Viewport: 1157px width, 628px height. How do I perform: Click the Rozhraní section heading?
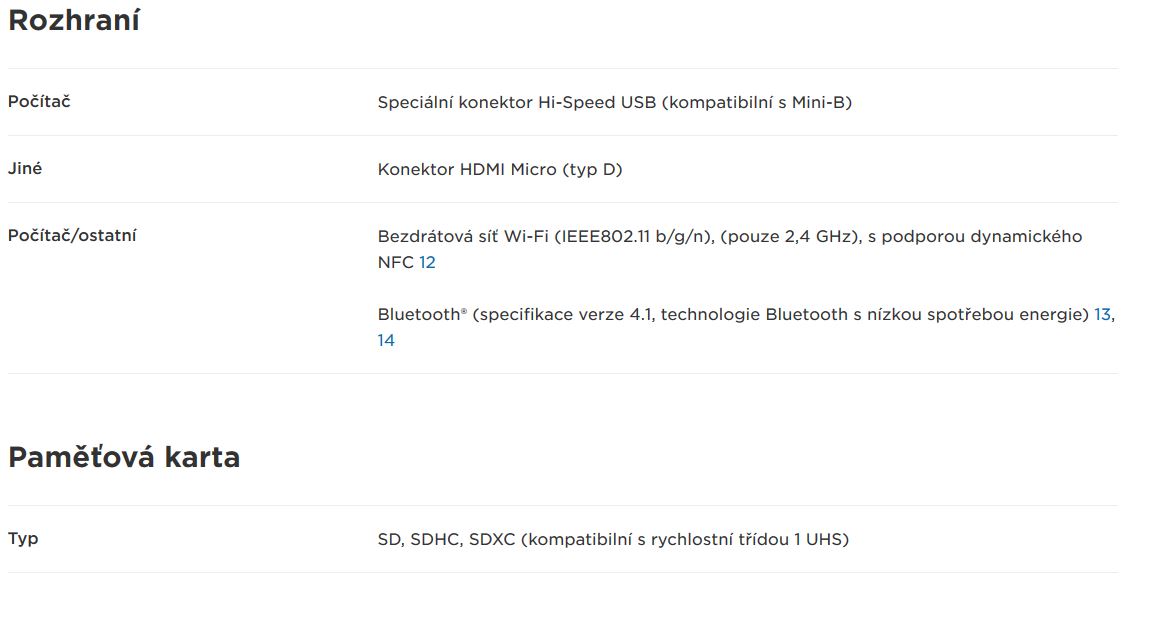coord(74,20)
